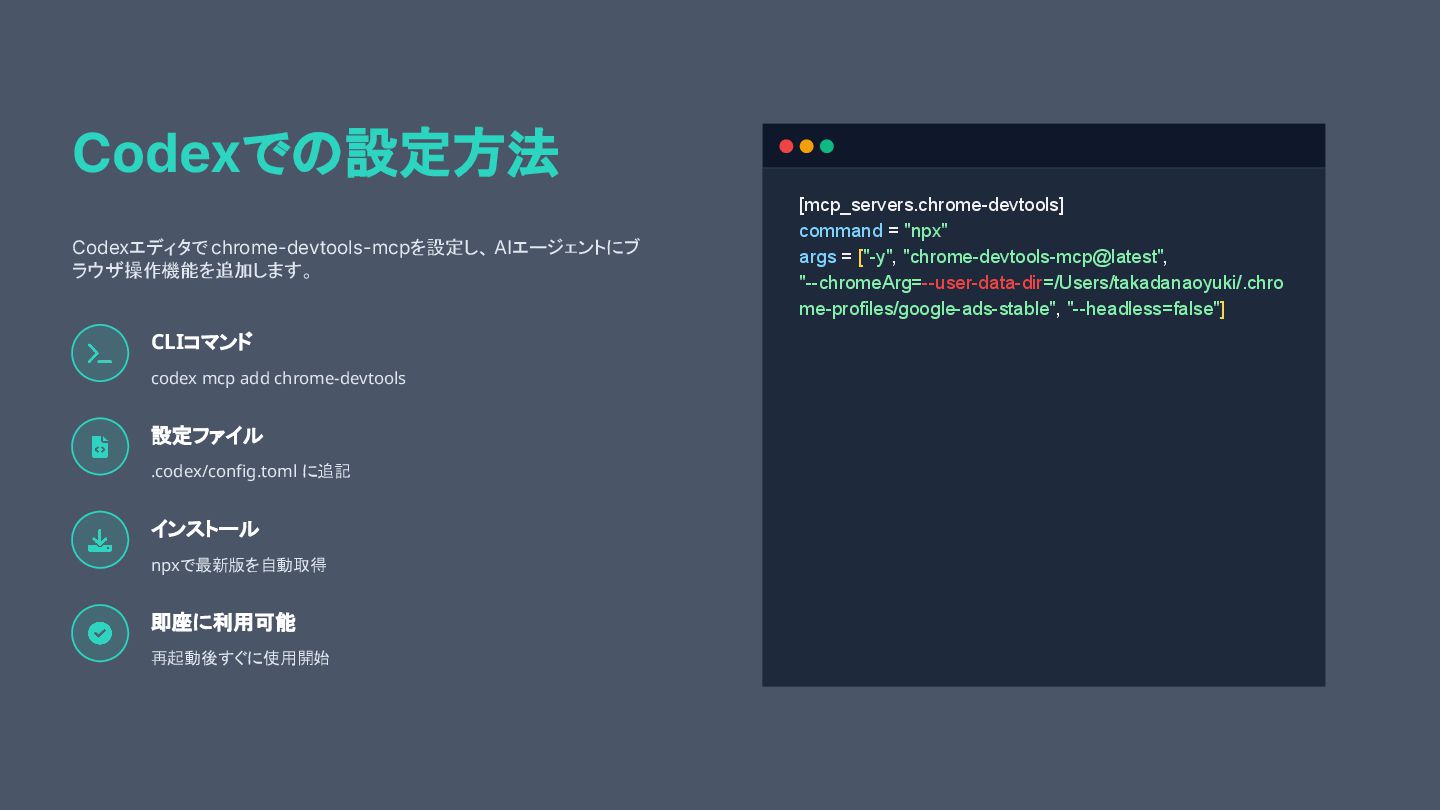
Task: Click the CLIコマンド heading
Action: coord(202,342)
